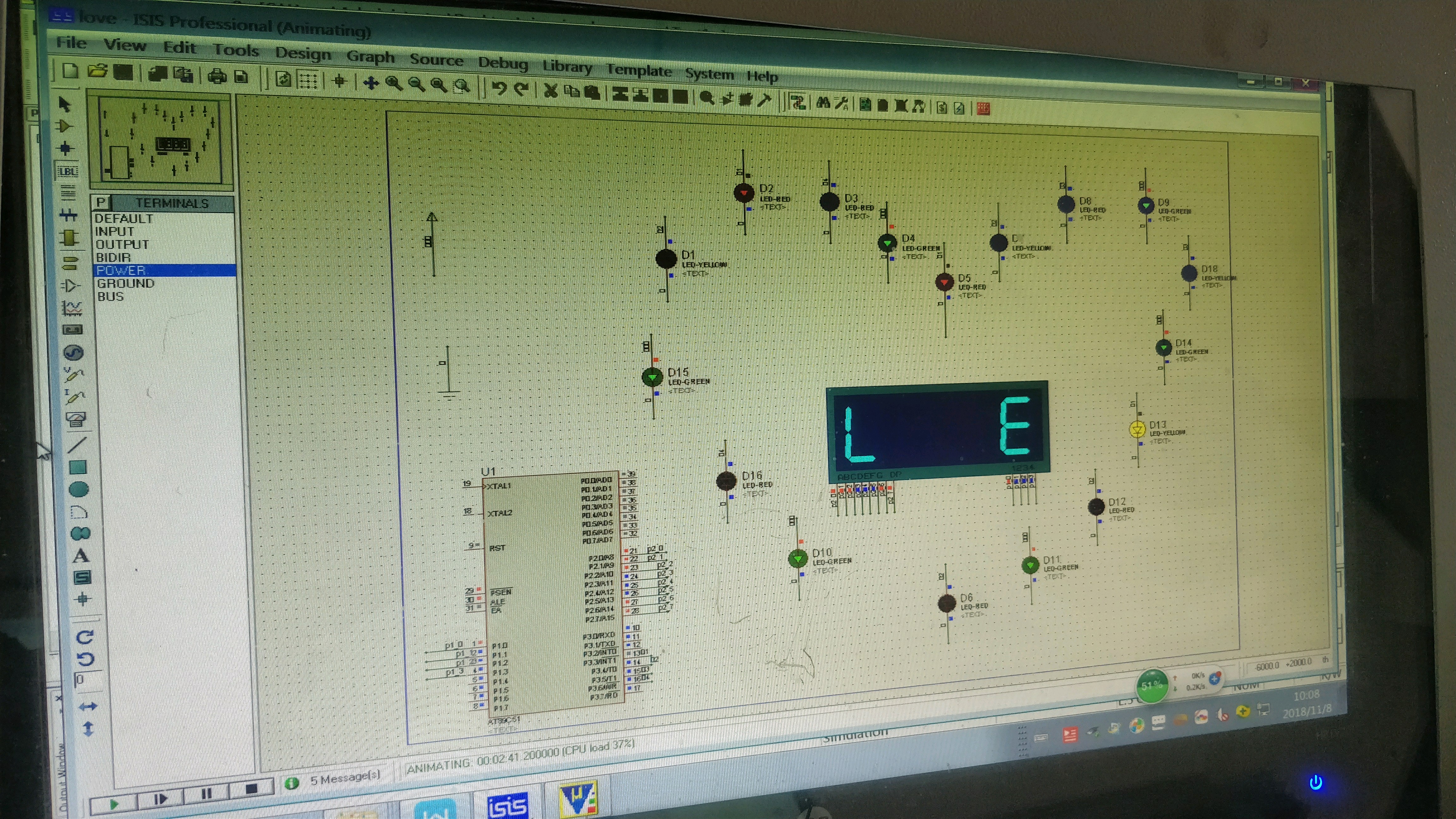The image size is (1456, 819).
Task: Click the zoom in magnifier icon
Action: pos(393,84)
